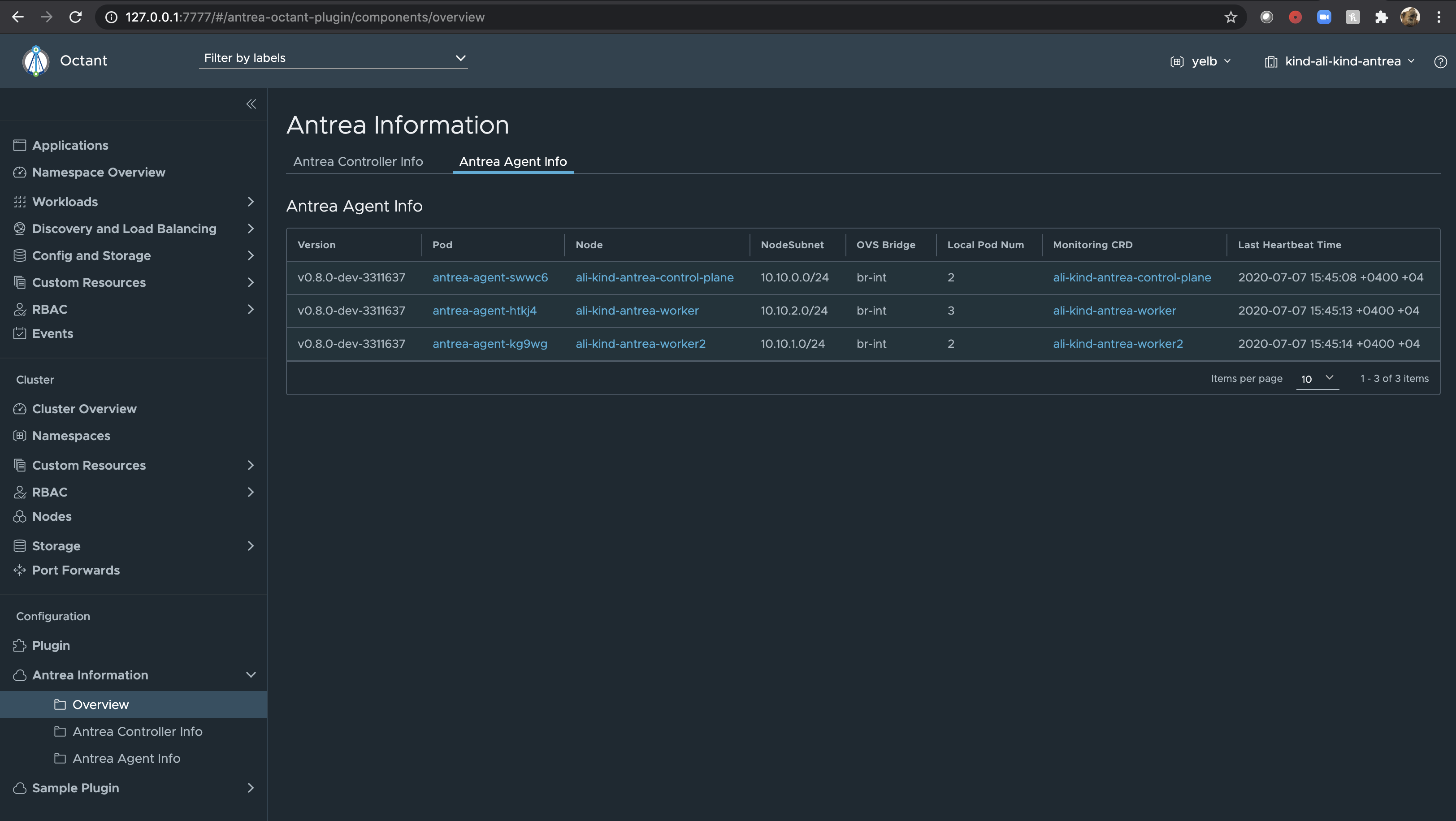This screenshot has width=1456, height=821.
Task: Open the antrea-agent-swwc6 pod link
Action: [x=490, y=277]
